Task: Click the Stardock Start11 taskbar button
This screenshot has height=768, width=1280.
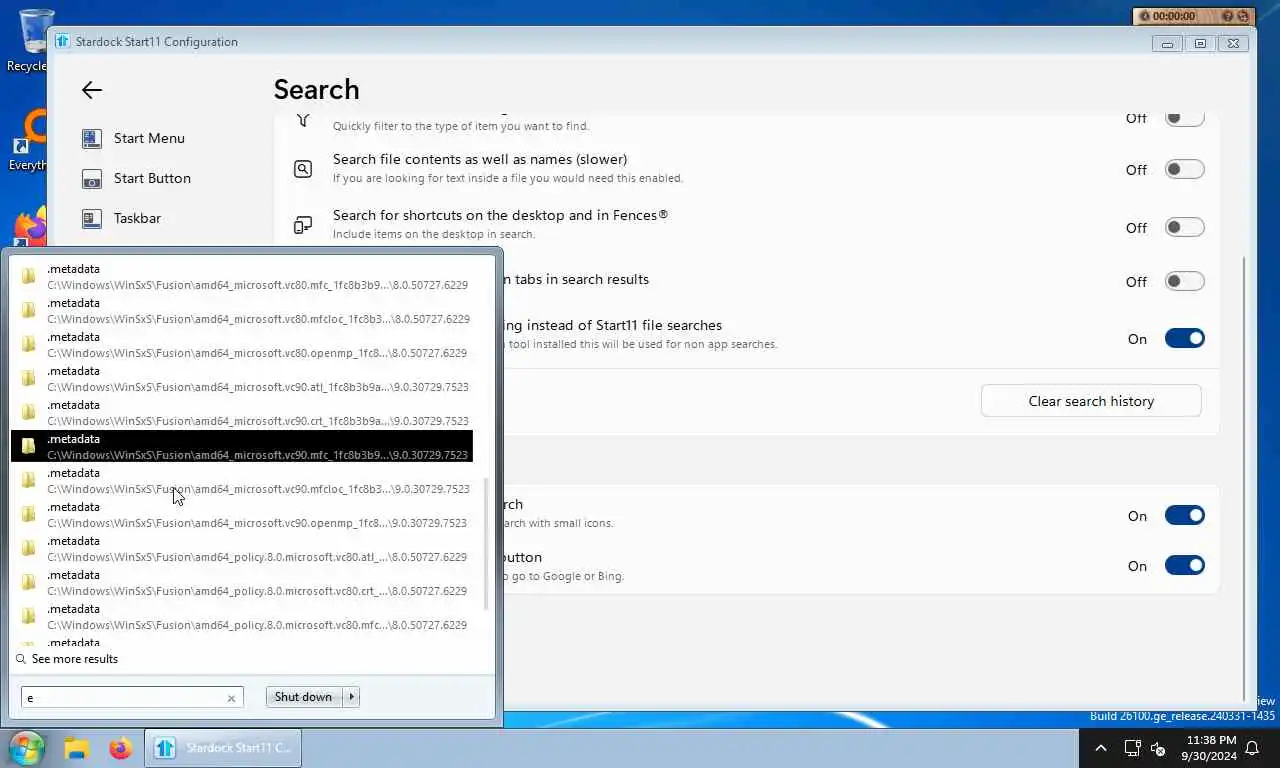Action: coord(223,748)
